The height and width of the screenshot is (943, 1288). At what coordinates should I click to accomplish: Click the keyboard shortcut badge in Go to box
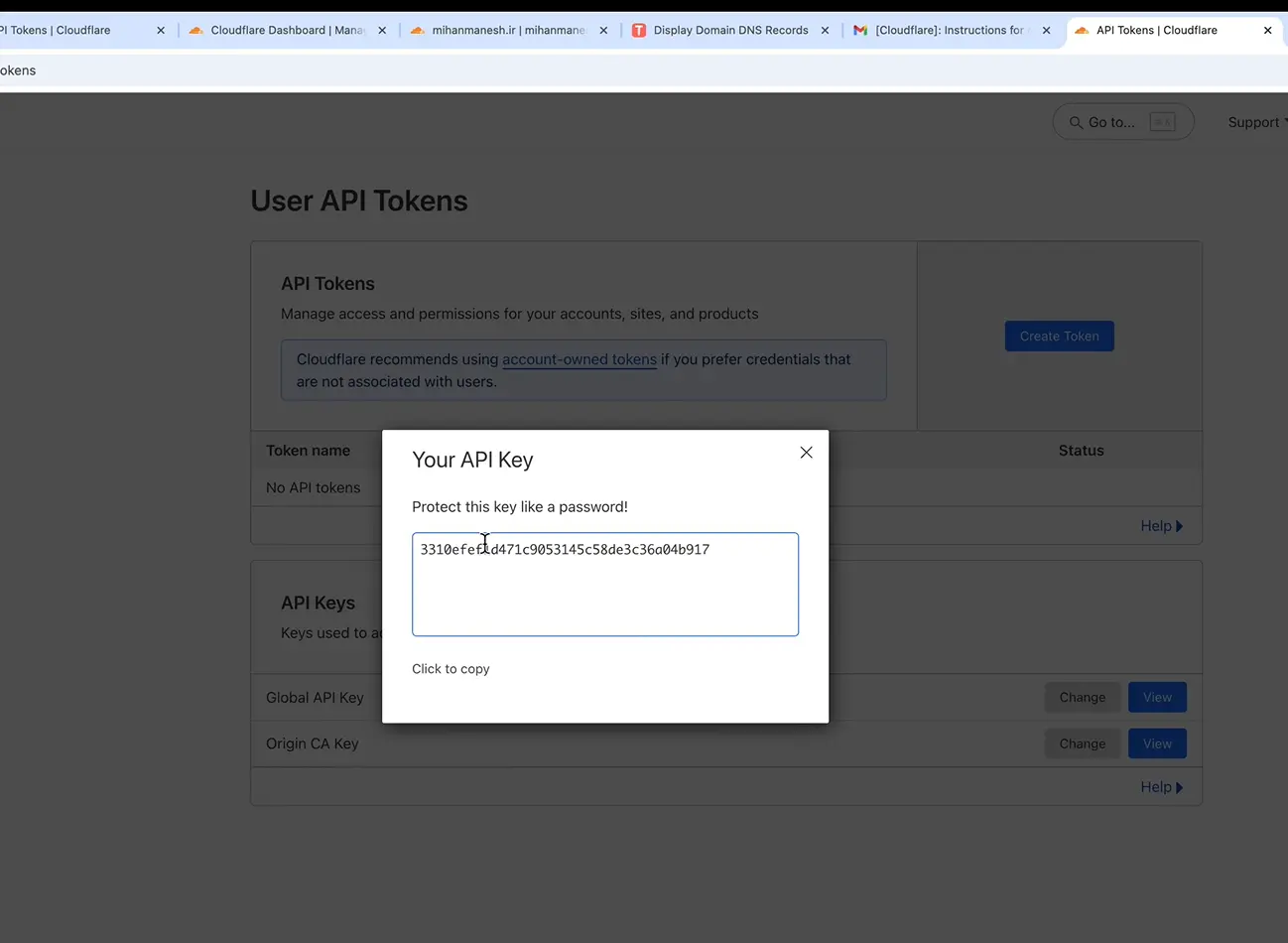pyautogui.click(x=1162, y=122)
